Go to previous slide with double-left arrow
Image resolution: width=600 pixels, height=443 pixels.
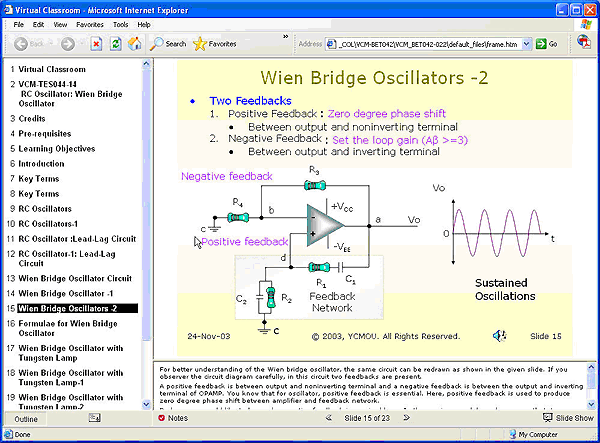click(x=328, y=418)
